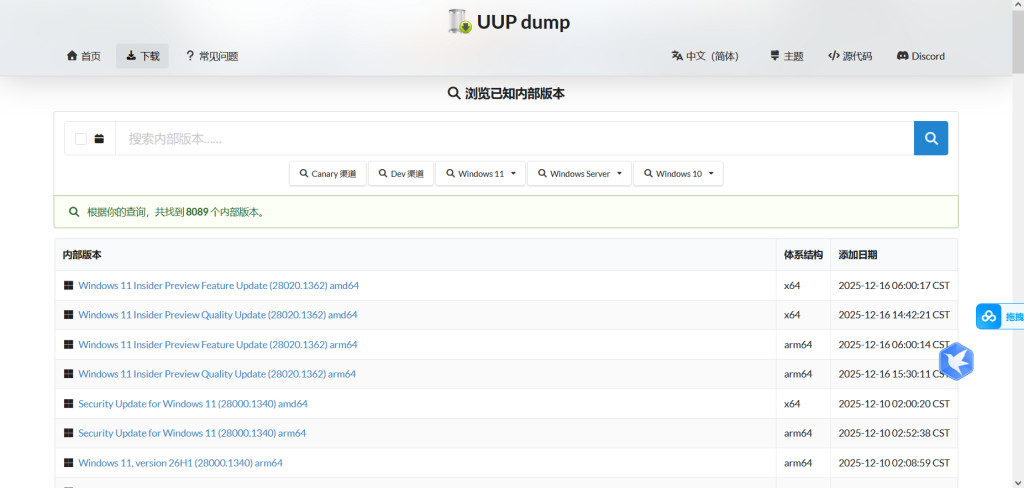Click the calendar icon beside the search box
1024x488 pixels.
[x=99, y=139]
